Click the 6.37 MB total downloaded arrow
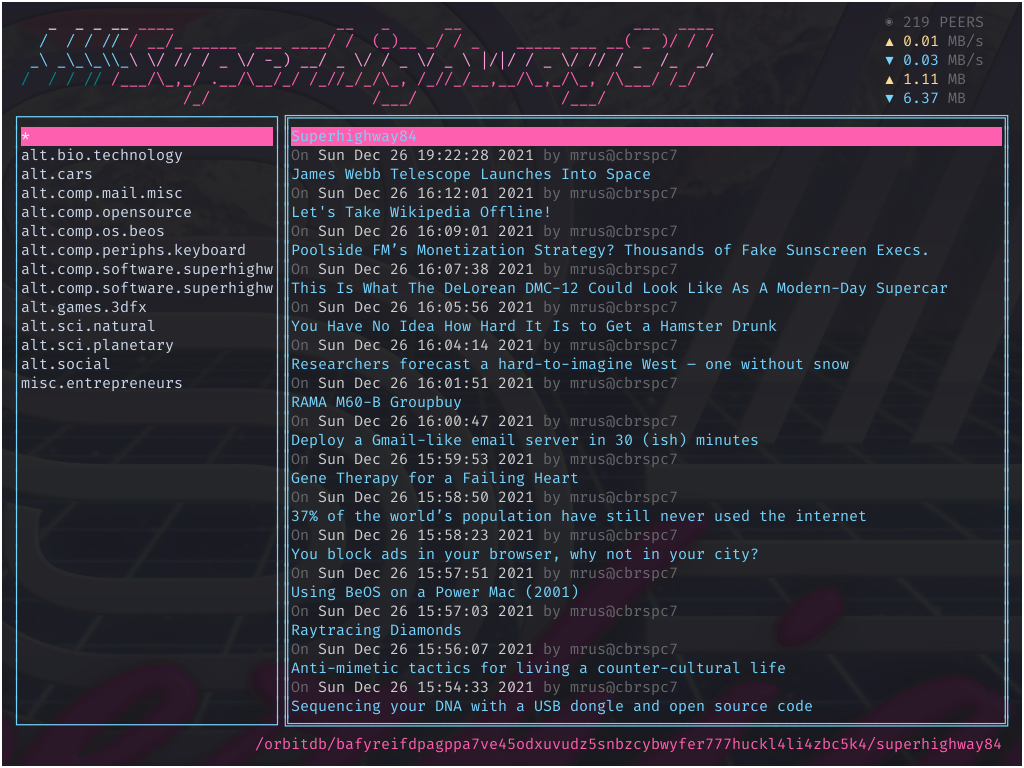Screen dimensions: 1024x768 [x=889, y=98]
